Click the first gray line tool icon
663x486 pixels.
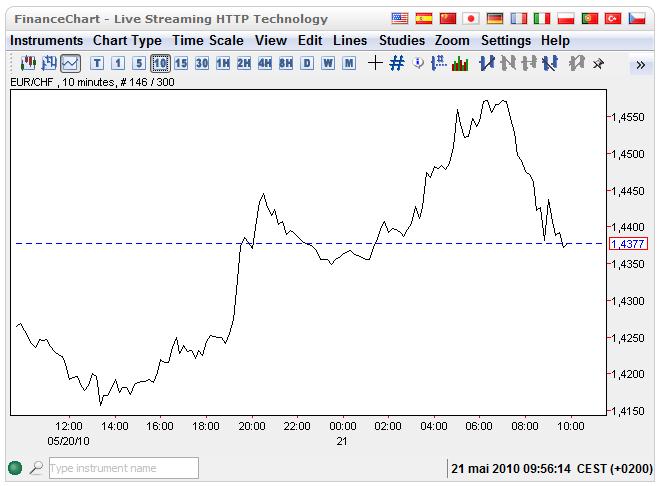pyautogui.click(x=508, y=63)
